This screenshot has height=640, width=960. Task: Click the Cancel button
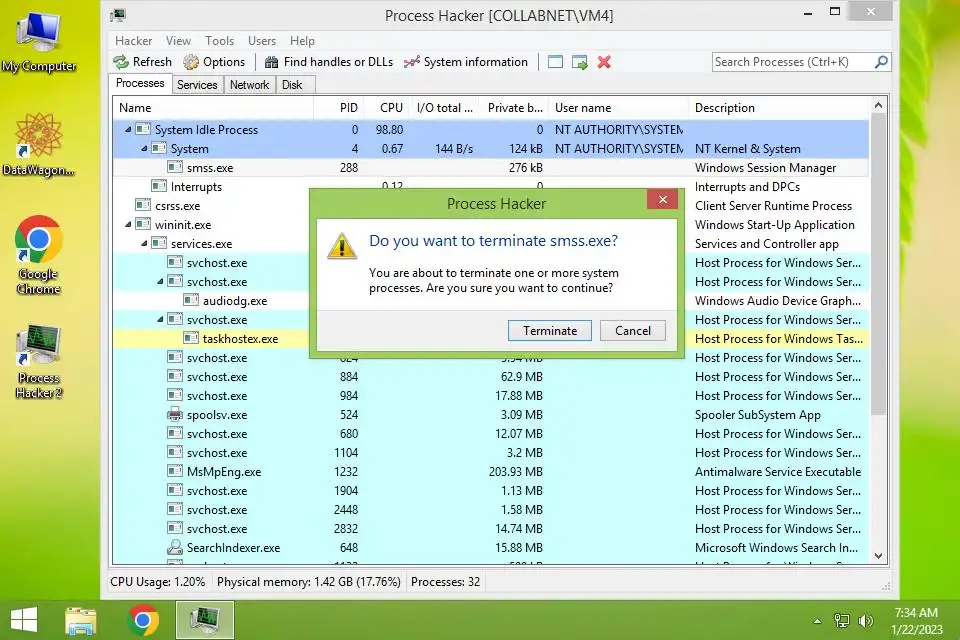[x=632, y=331]
